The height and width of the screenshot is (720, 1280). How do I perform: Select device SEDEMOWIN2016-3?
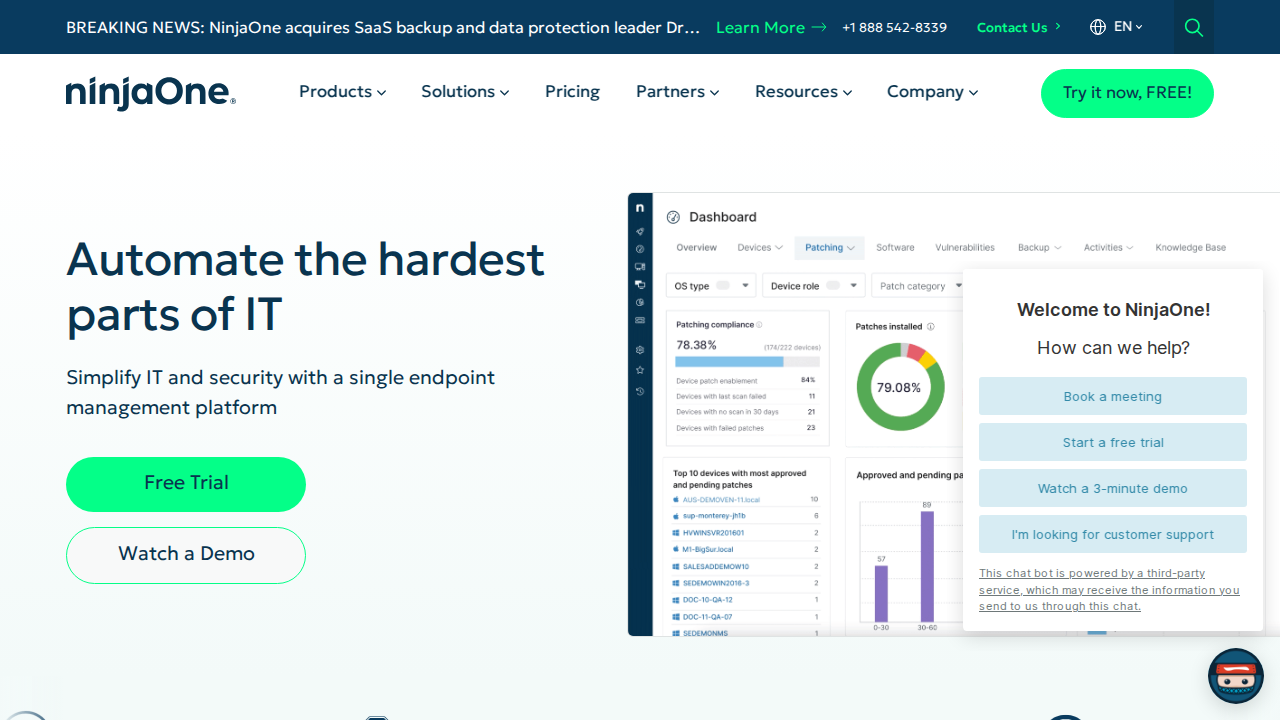(716, 583)
